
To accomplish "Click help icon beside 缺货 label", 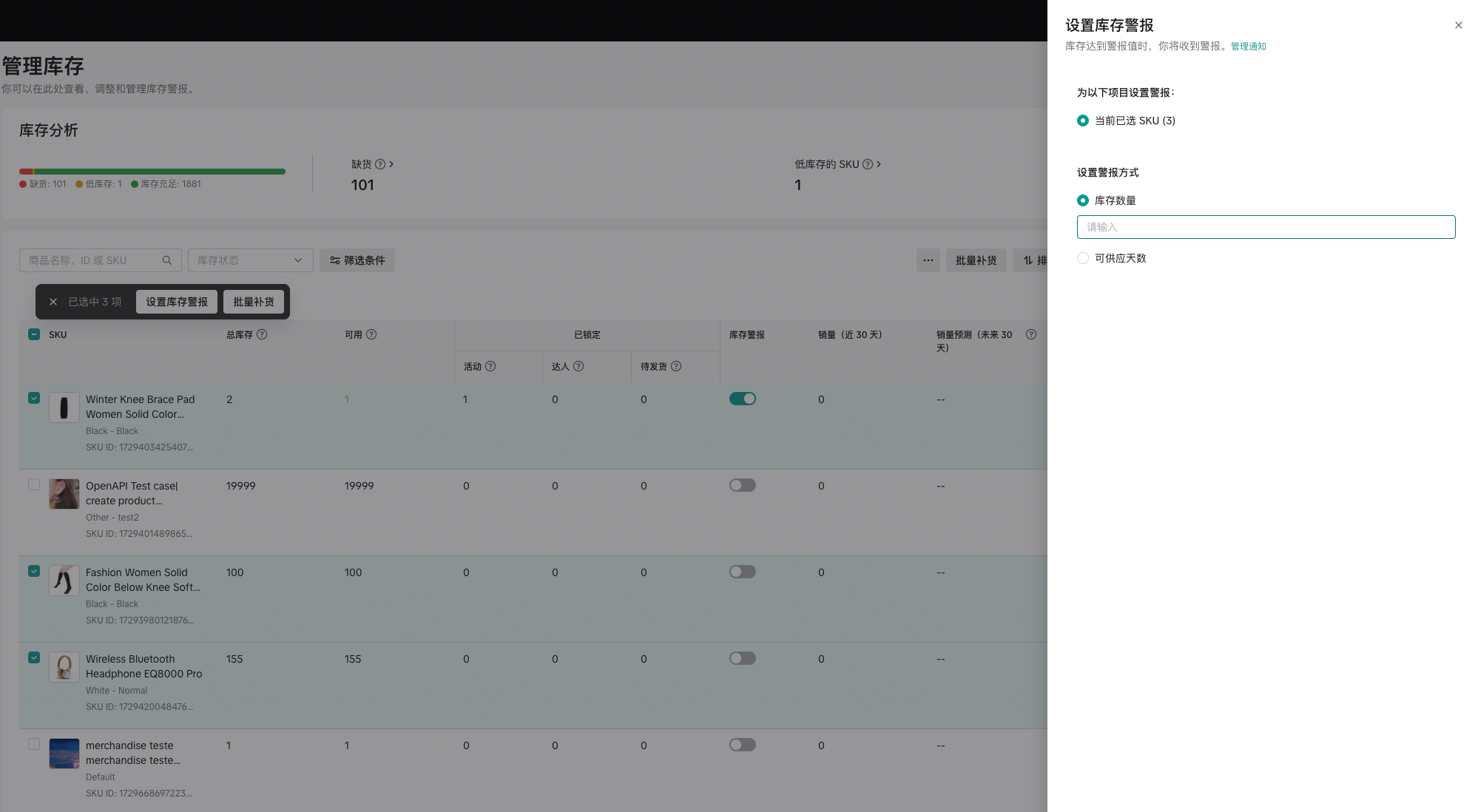I will [x=380, y=164].
